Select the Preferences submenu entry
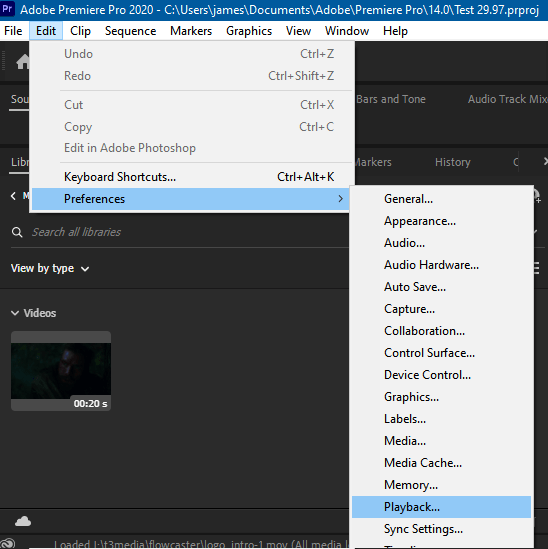Image resolution: width=548 pixels, height=549 pixels. coord(190,199)
